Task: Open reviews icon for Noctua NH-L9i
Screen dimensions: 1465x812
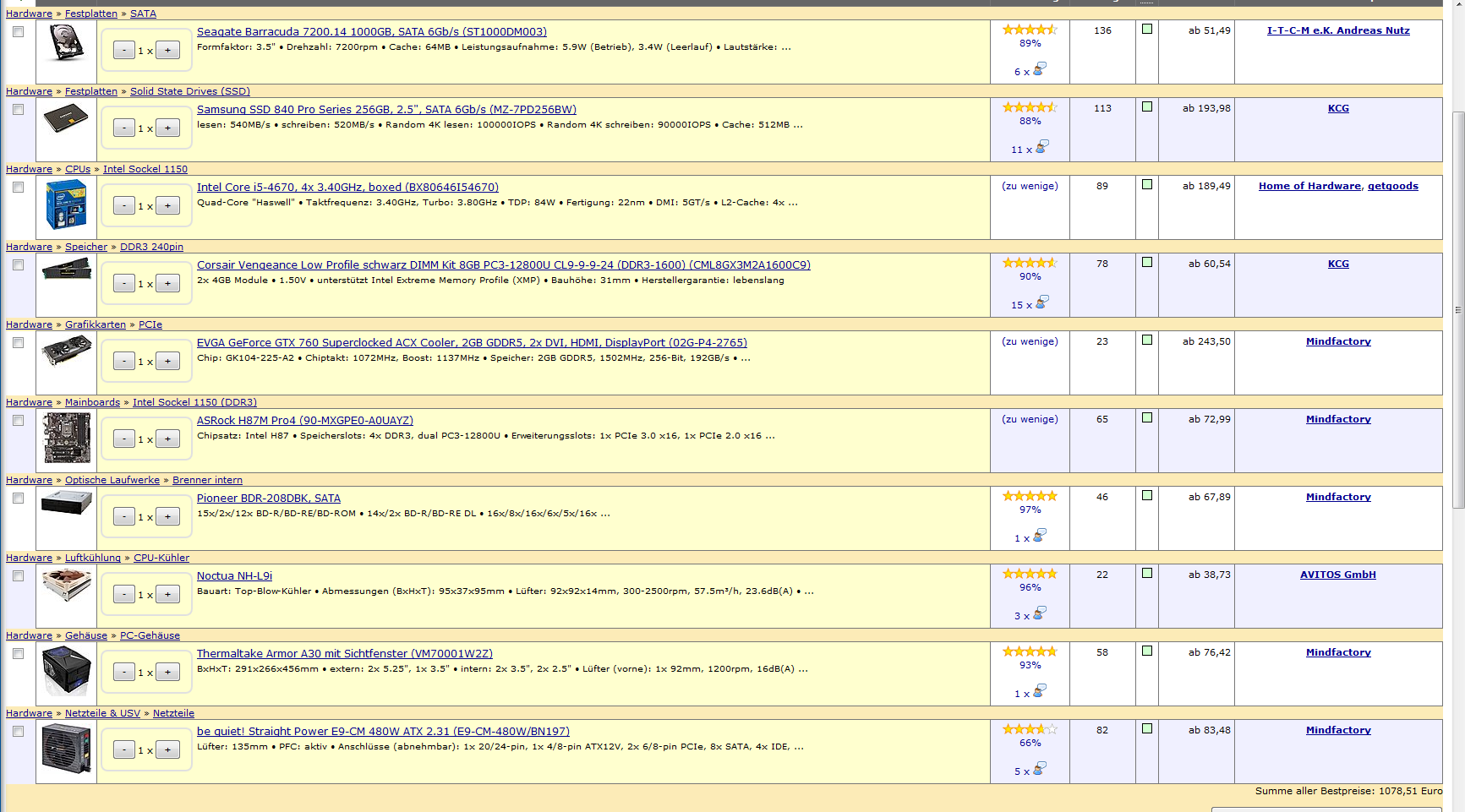Action: pos(1040,613)
